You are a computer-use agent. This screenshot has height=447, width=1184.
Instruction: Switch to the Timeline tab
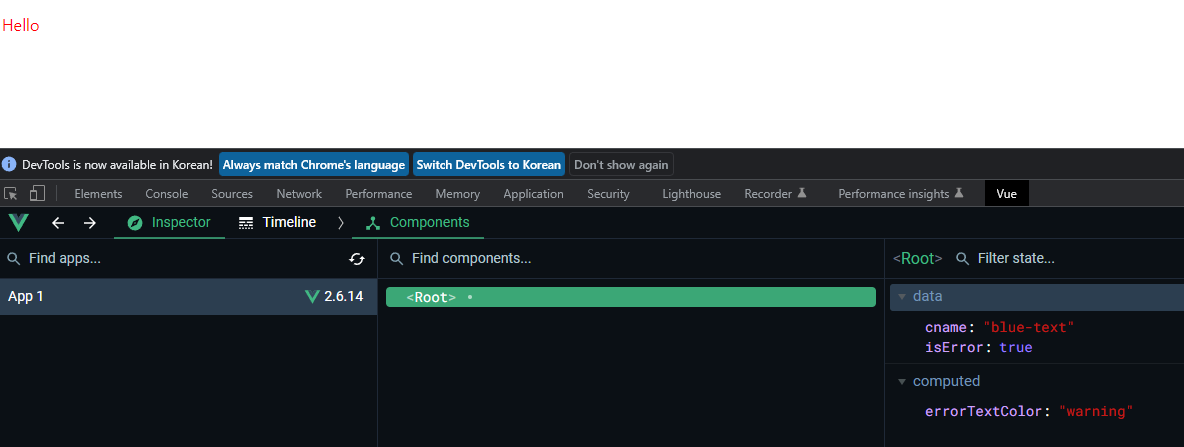(277, 223)
